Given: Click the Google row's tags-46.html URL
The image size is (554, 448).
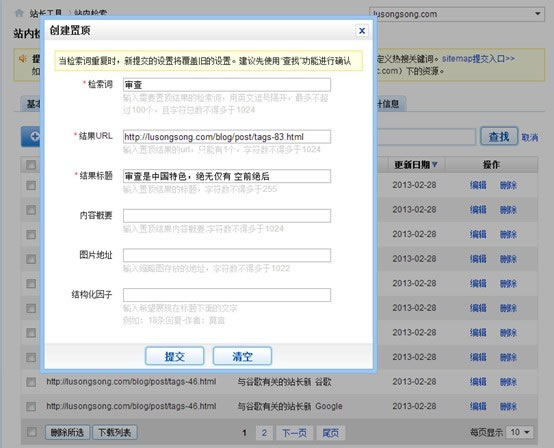Looking at the screenshot, I should (131, 406).
